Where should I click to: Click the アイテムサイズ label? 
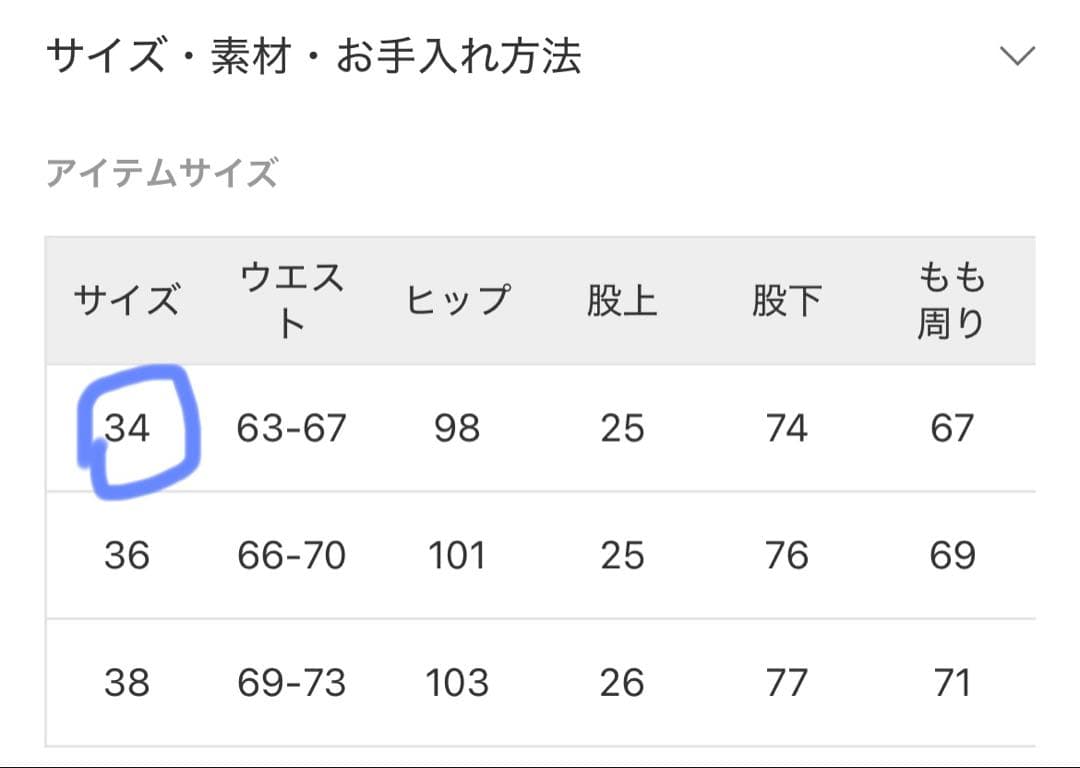coord(162,174)
